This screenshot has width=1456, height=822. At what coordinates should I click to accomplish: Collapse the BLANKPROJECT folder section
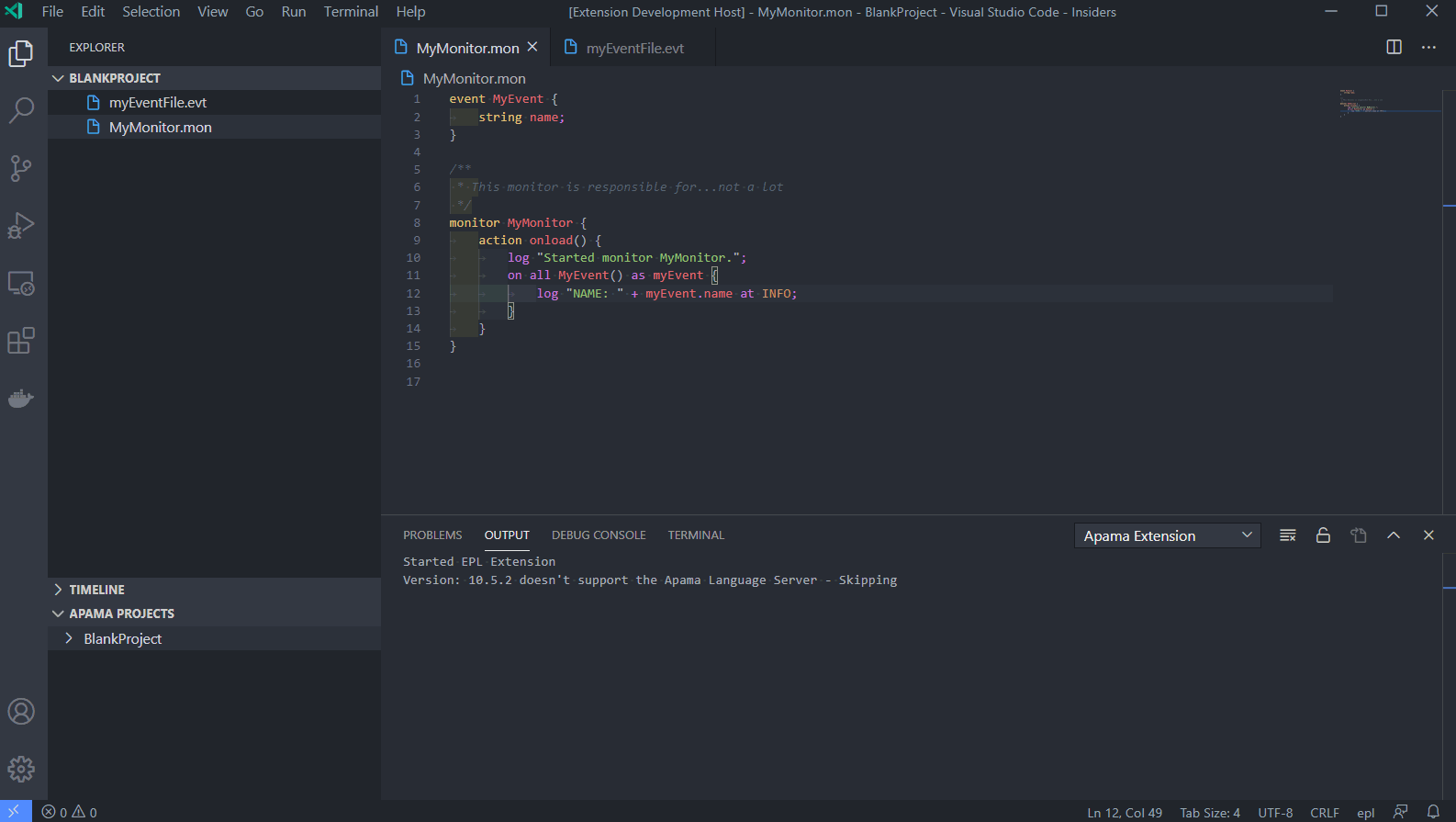pyautogui.click(x=216, y=78)
